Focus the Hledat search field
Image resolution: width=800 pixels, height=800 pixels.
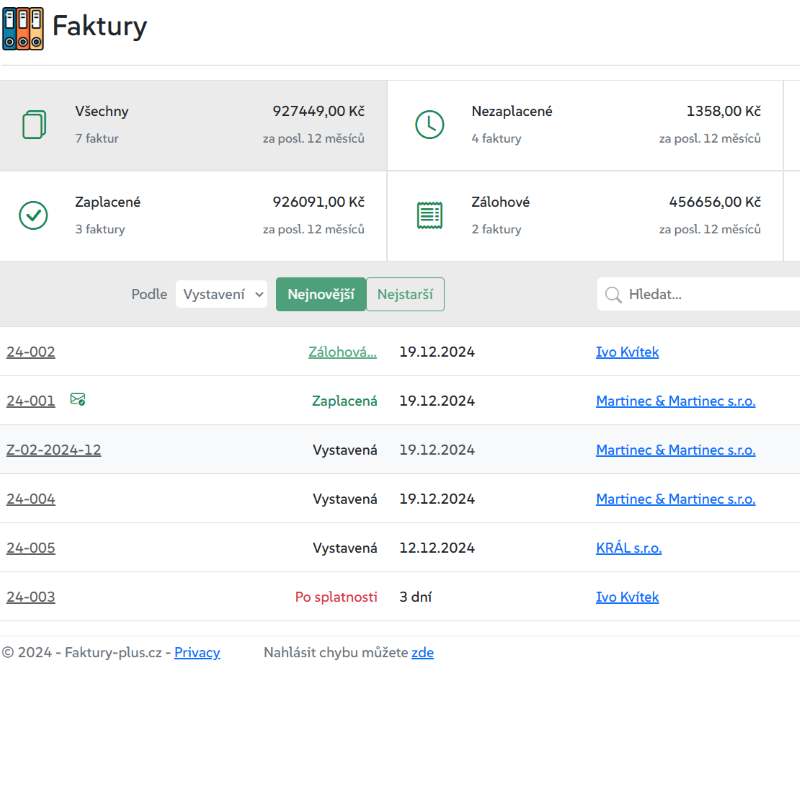point(710,295)
